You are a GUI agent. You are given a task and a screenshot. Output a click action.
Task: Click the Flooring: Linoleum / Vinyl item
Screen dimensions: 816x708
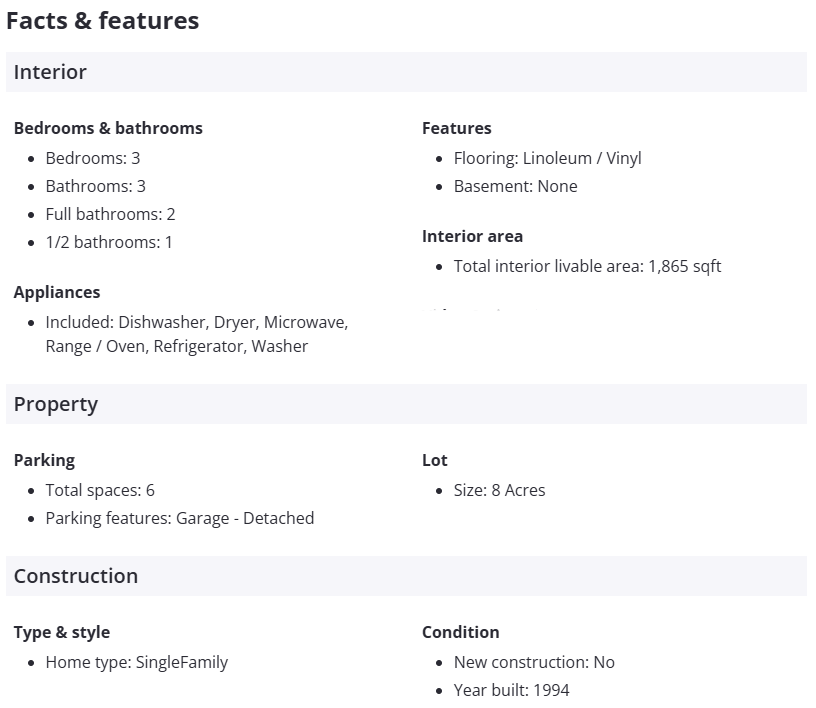(x=547, y=158)
